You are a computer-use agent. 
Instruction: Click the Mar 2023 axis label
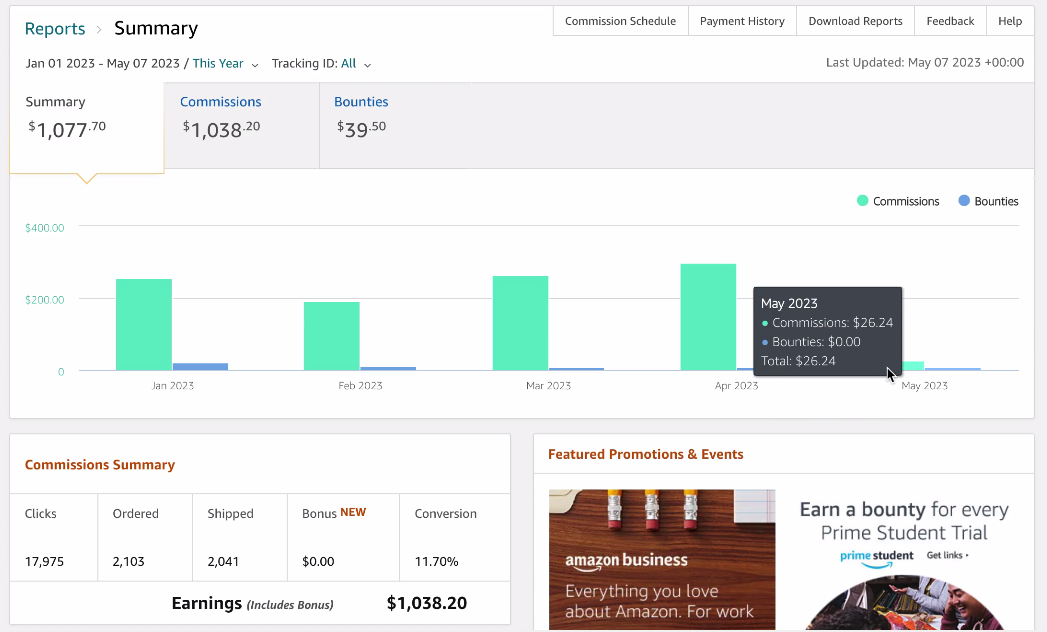(548, 385)
